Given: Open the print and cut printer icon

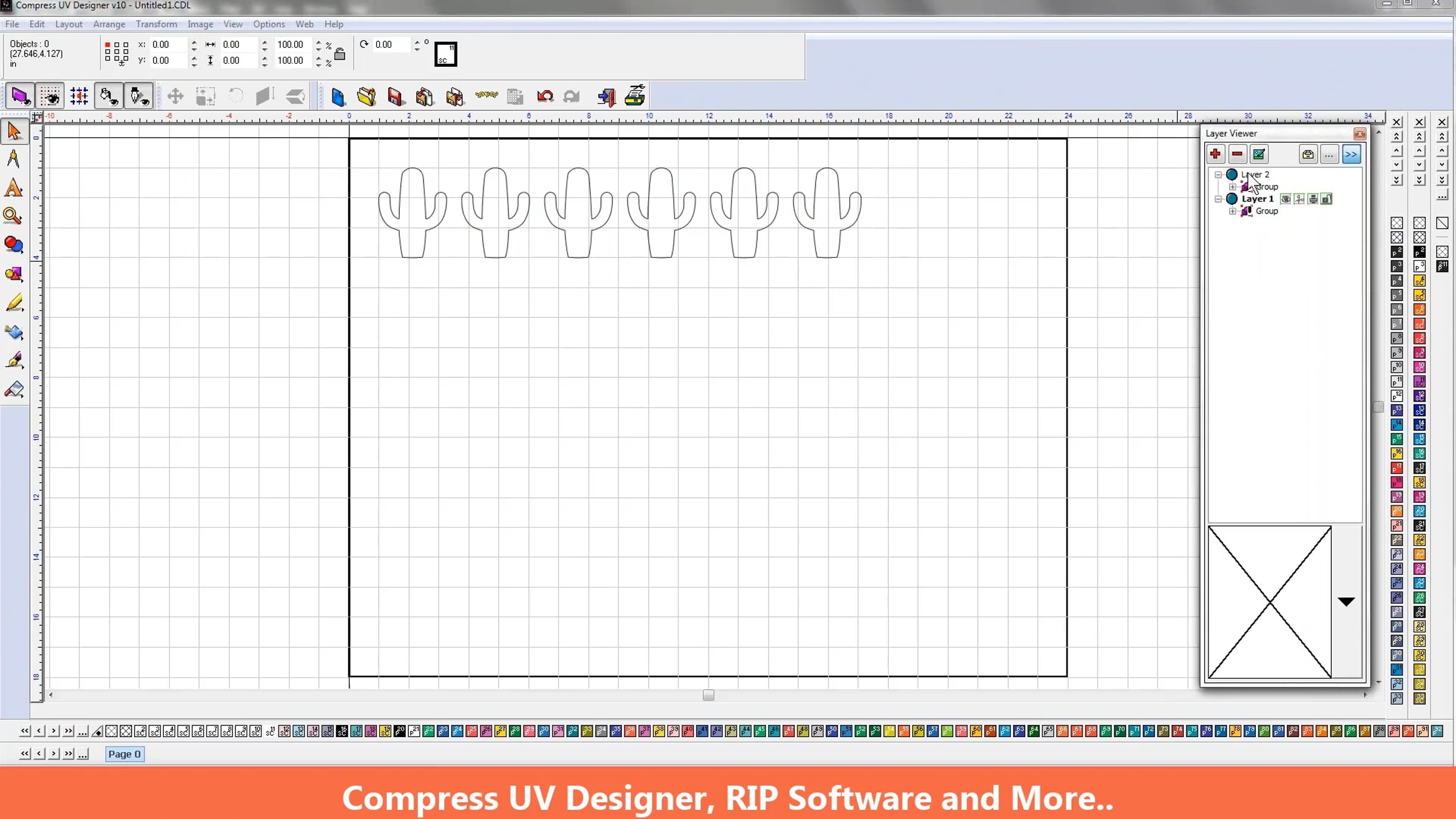Looking at the screenshot, I should click(x=635, y=96).
